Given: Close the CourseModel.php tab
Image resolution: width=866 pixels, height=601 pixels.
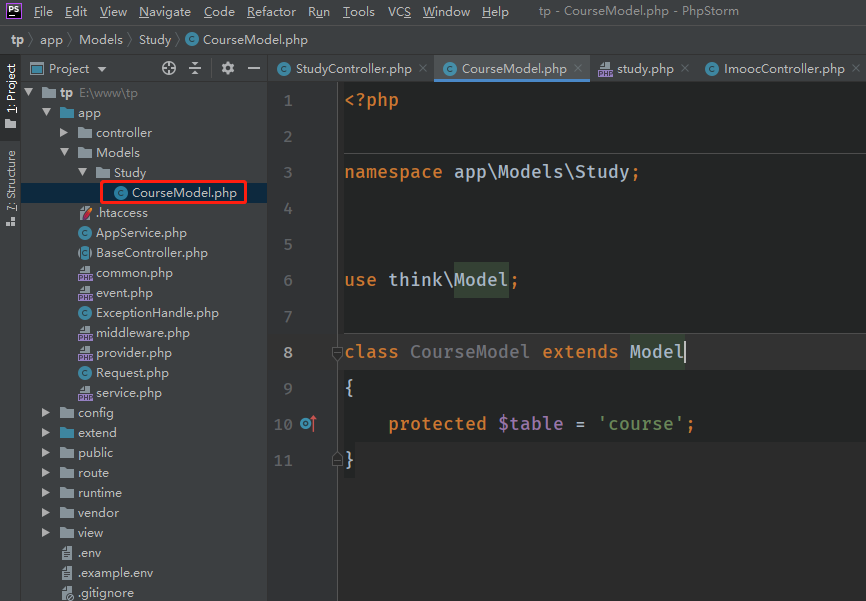Looking at the screenshot, I should [578, 68].
